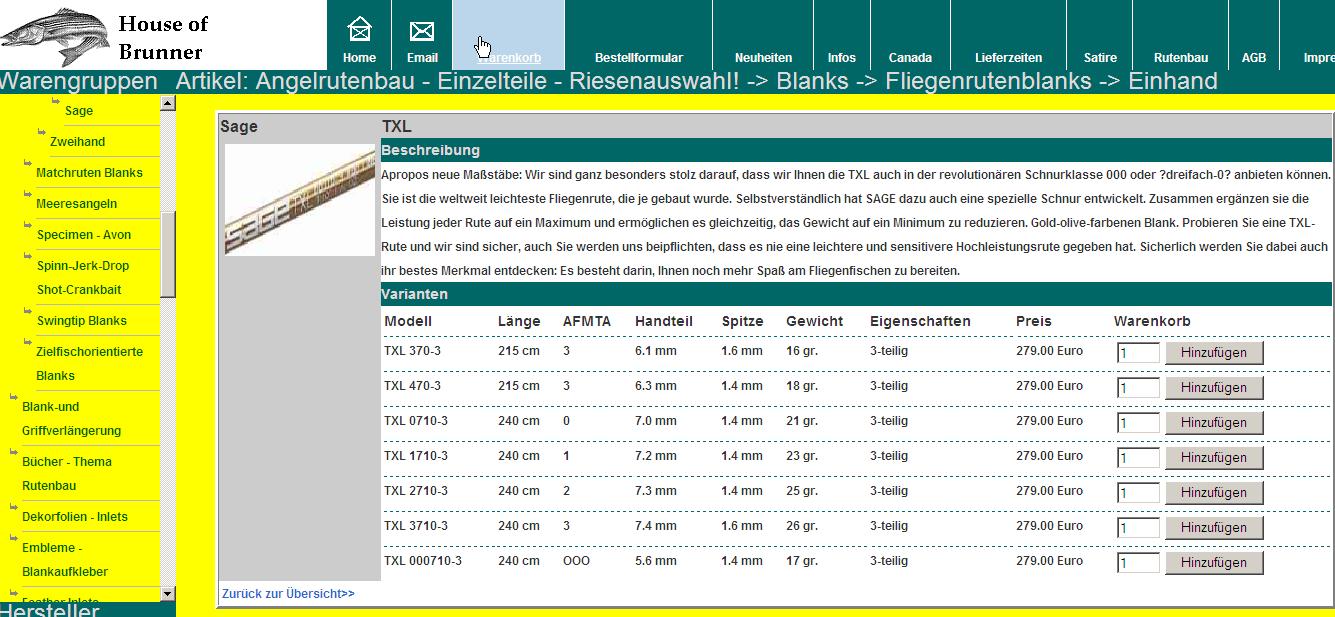Open Bestellformular in the top menu
The image size is (1335, 617).
[638, 58]
